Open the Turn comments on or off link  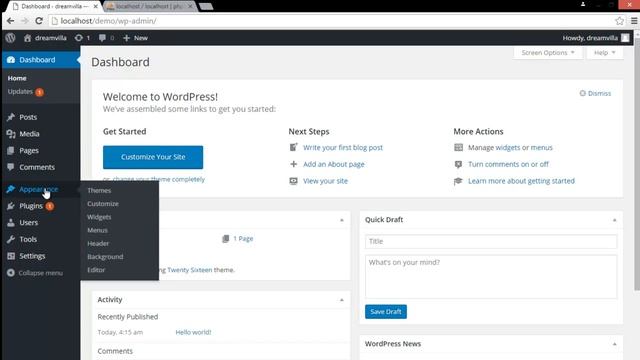point(508,164)
